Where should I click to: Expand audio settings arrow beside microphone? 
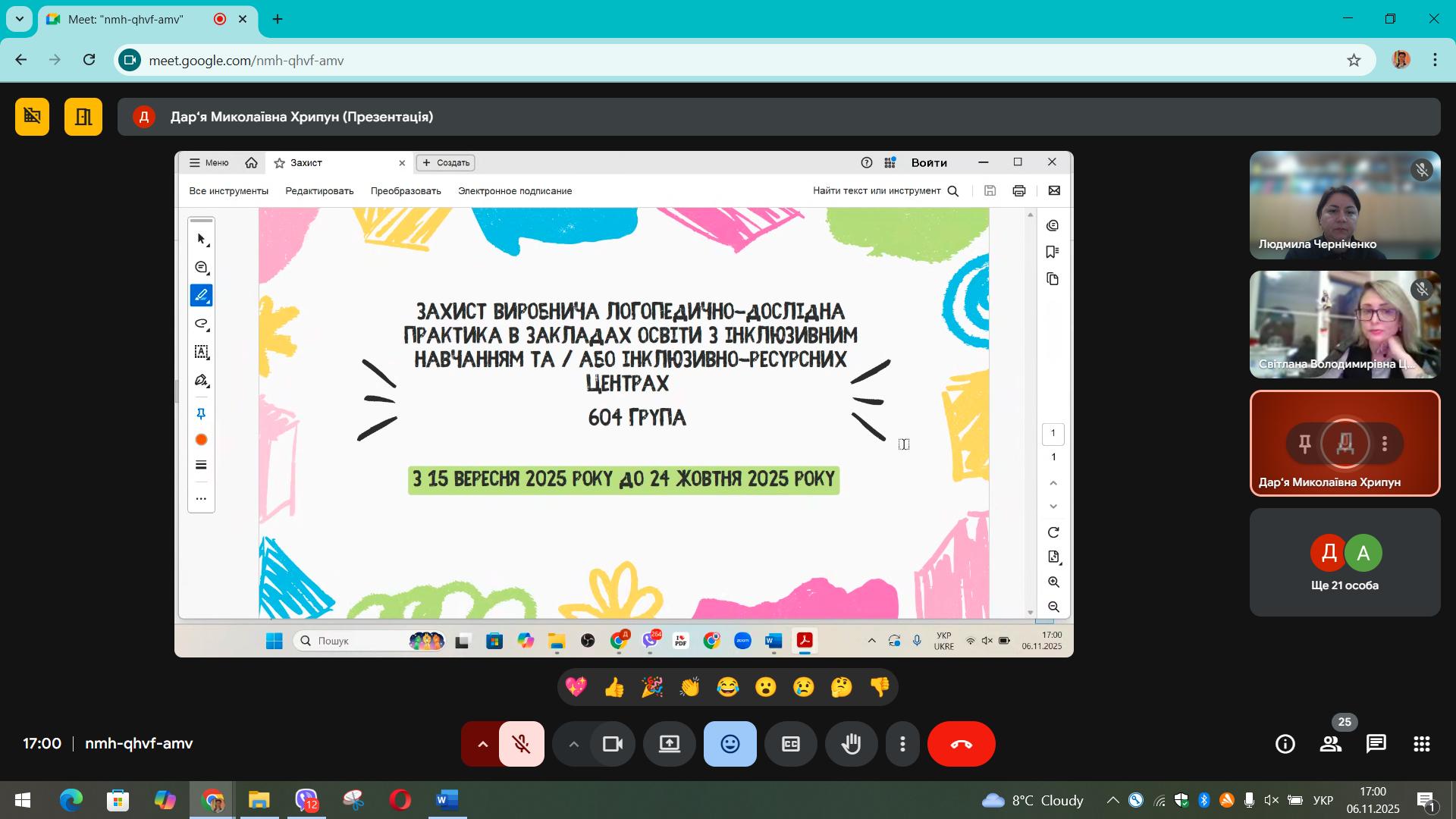point(482,744)
